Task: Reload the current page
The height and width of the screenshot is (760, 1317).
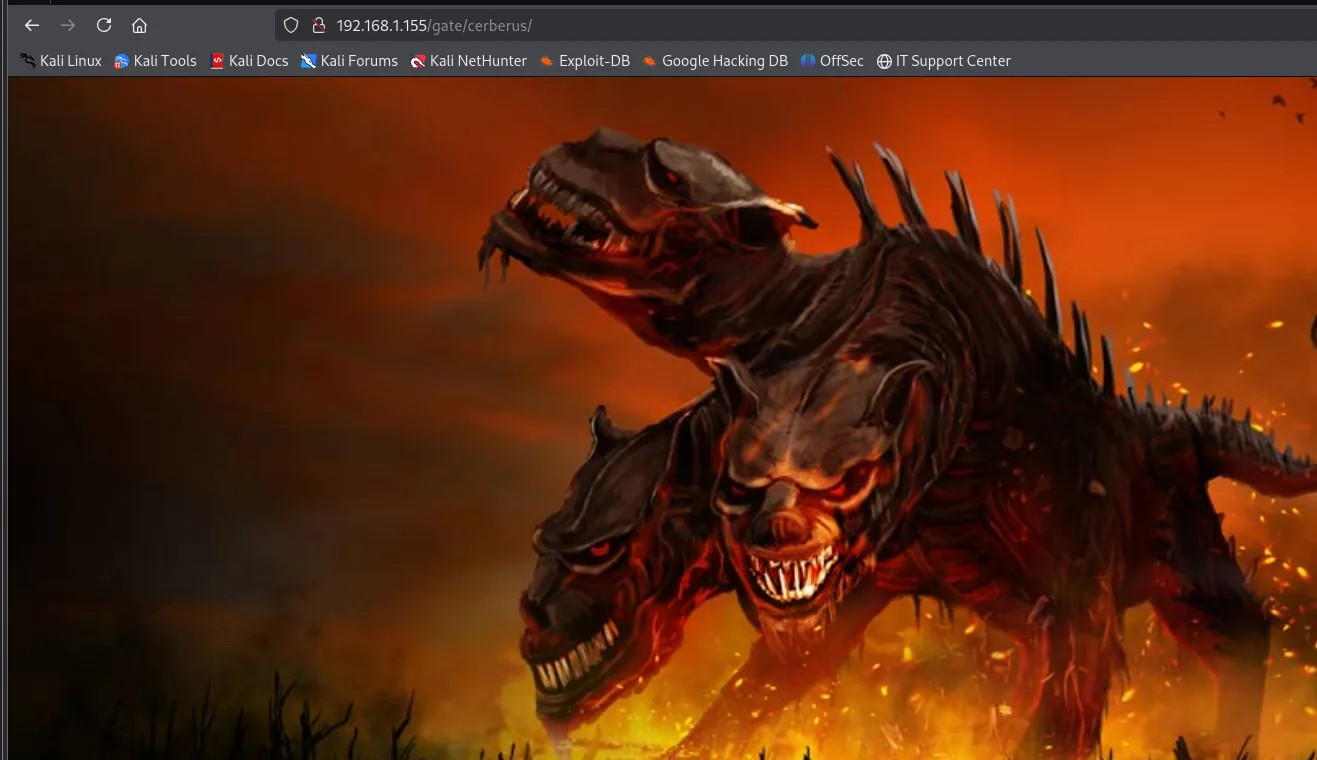Action: [104, 25]
